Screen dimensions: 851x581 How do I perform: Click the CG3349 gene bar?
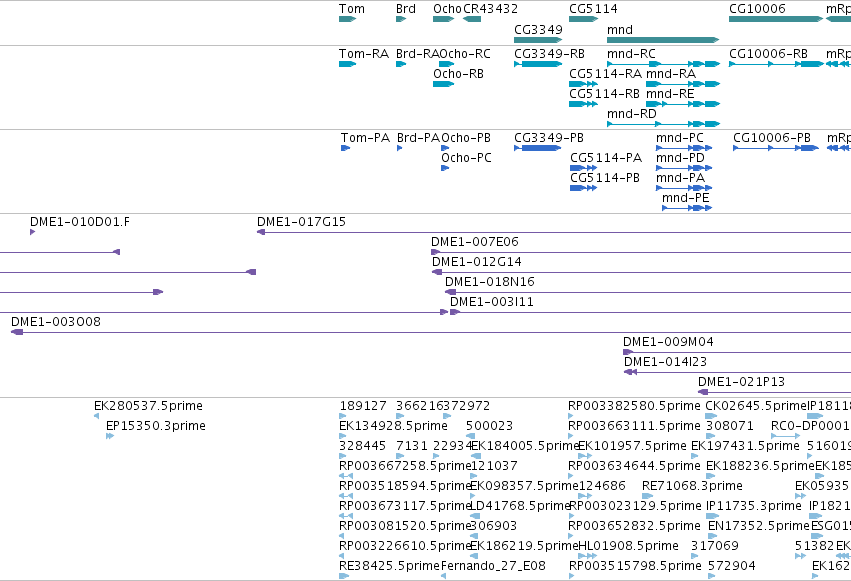click(x=538, y=40)
